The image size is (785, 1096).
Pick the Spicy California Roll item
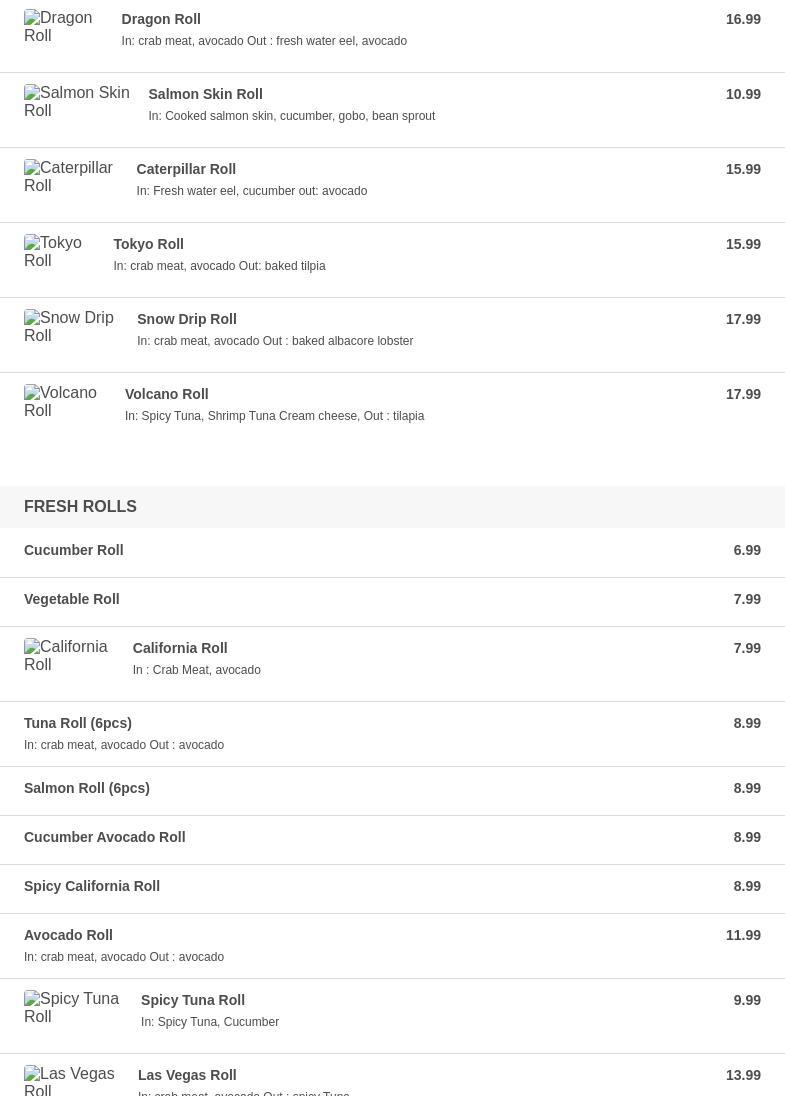click(x=92, y=886)
